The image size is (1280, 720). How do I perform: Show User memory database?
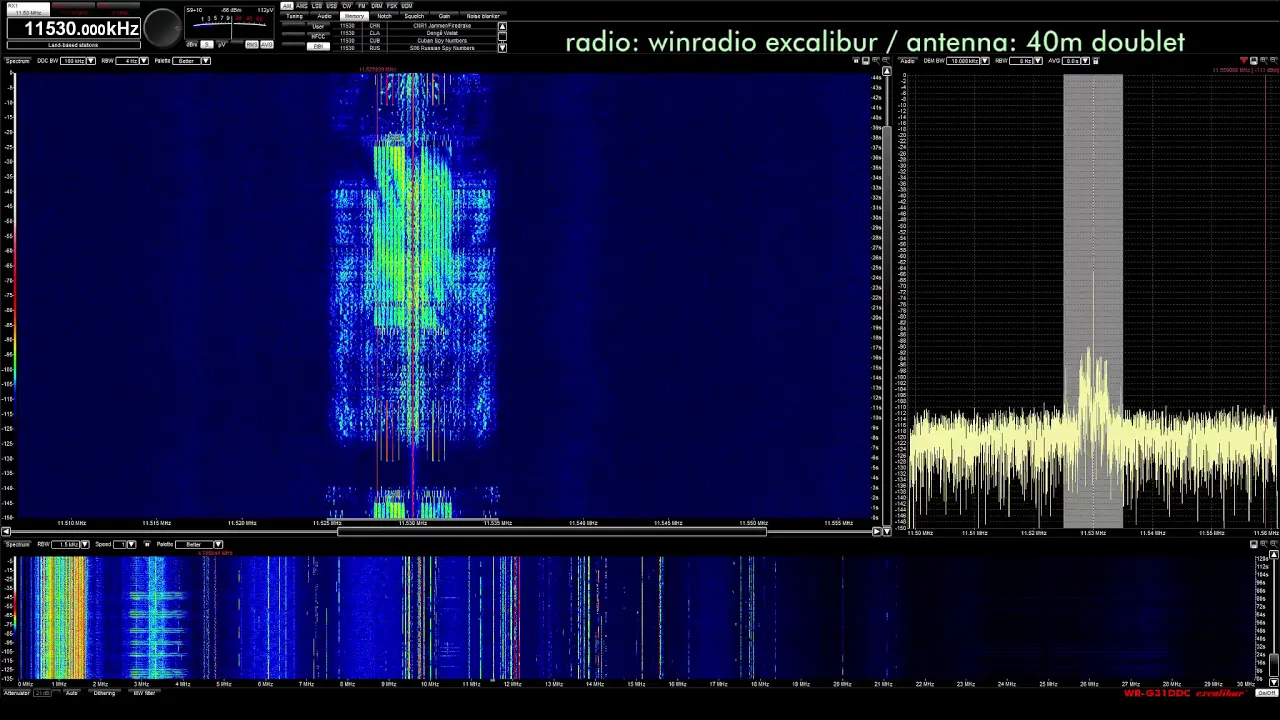click(318, 27)
